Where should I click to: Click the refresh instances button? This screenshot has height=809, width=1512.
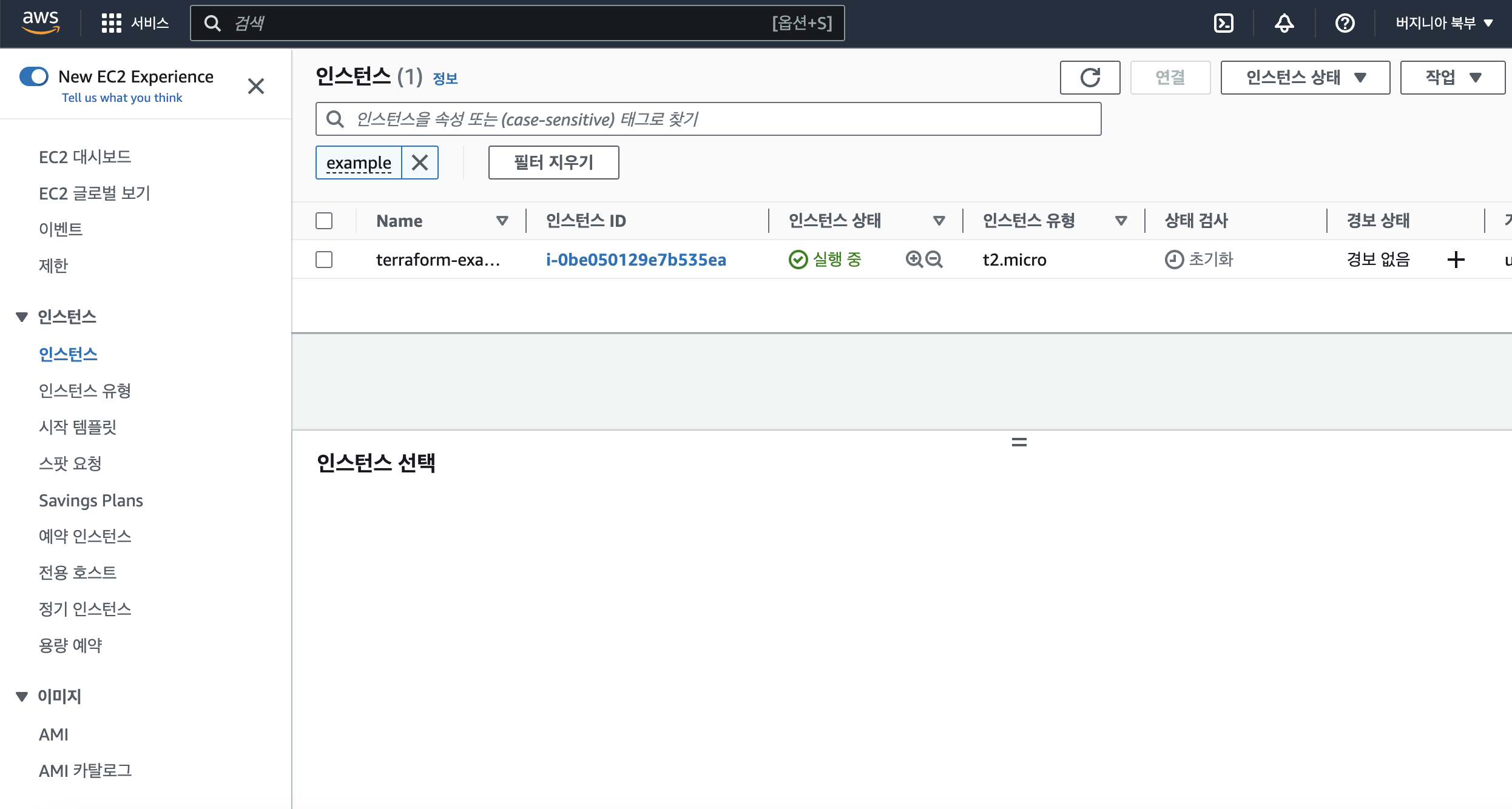click(x=1090, y=77)
